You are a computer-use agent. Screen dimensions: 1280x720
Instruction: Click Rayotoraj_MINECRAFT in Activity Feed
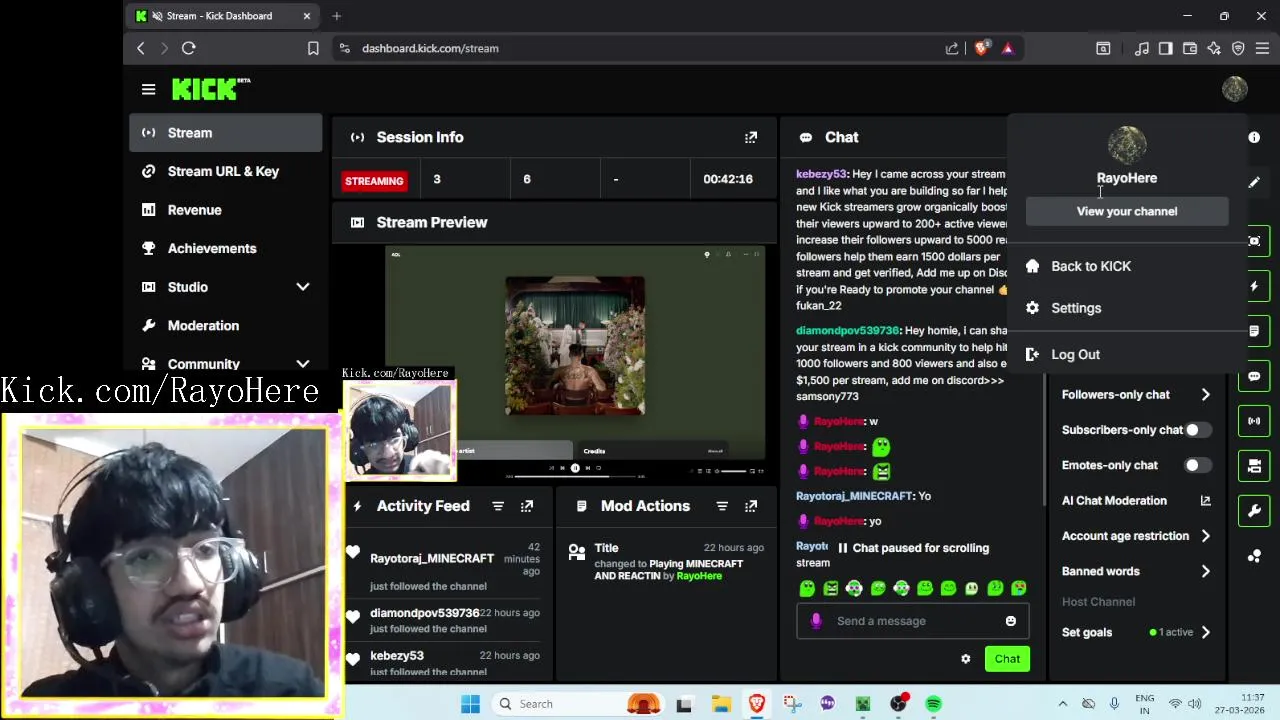point(432,559)
